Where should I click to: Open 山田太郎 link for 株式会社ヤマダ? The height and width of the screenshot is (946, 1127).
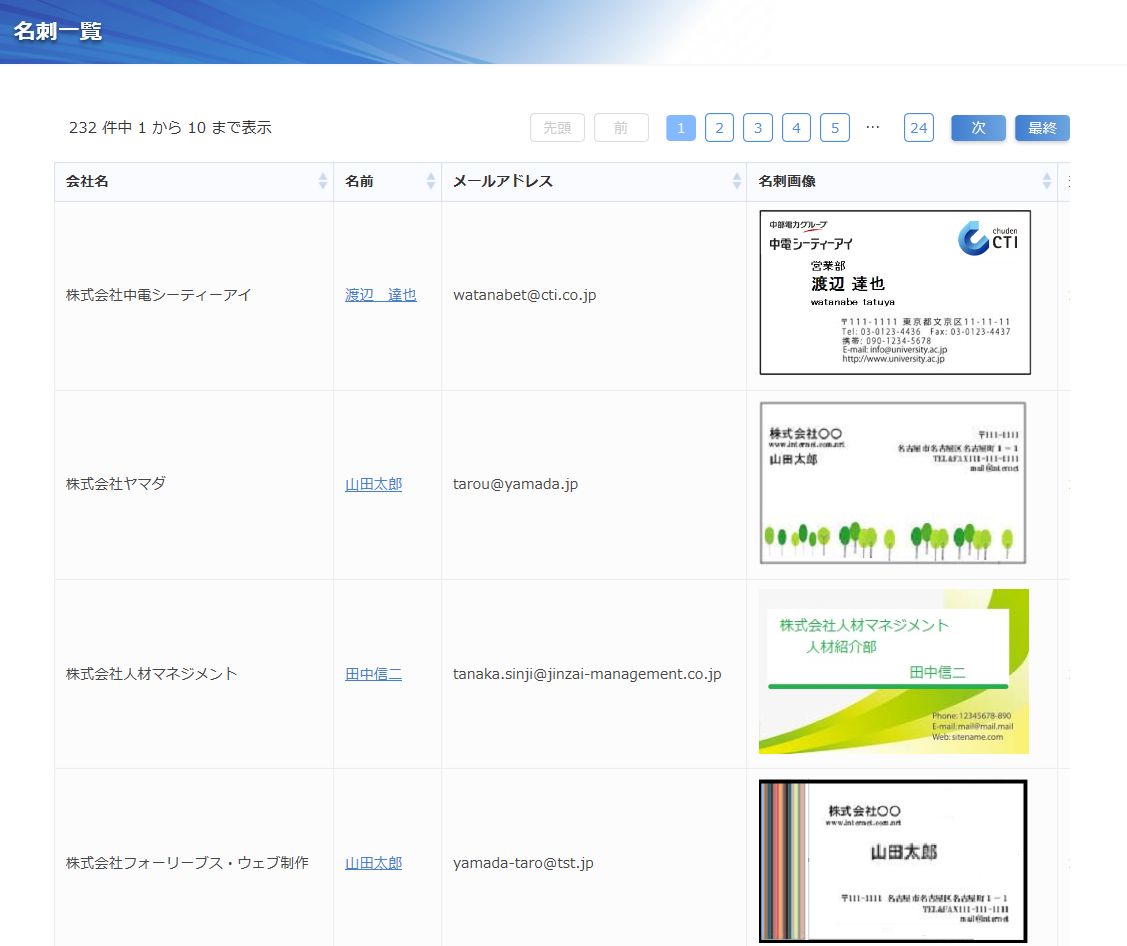[x=373, y=484]
